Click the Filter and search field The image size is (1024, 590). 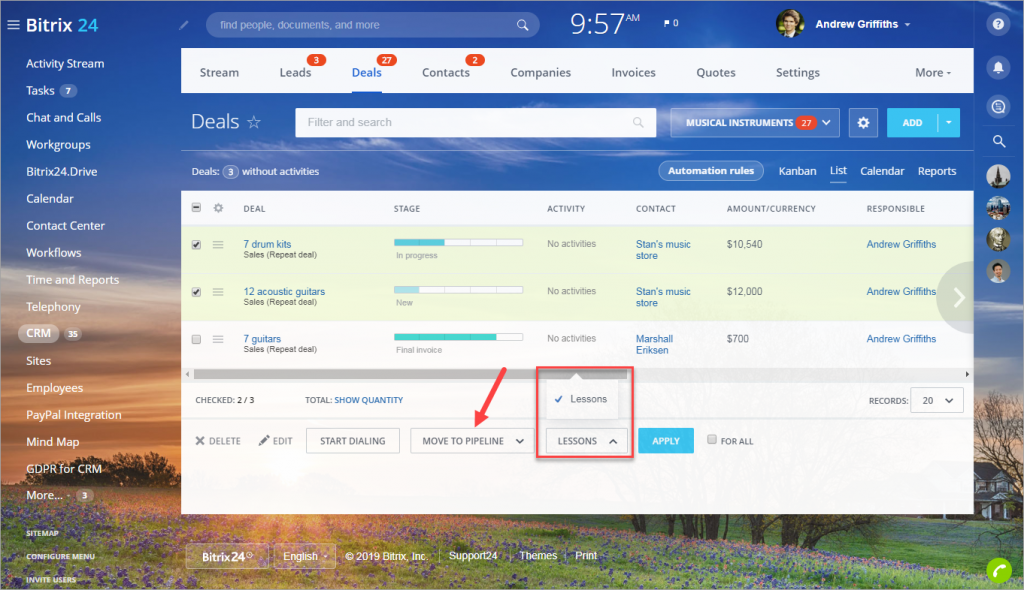click(475, 122)
